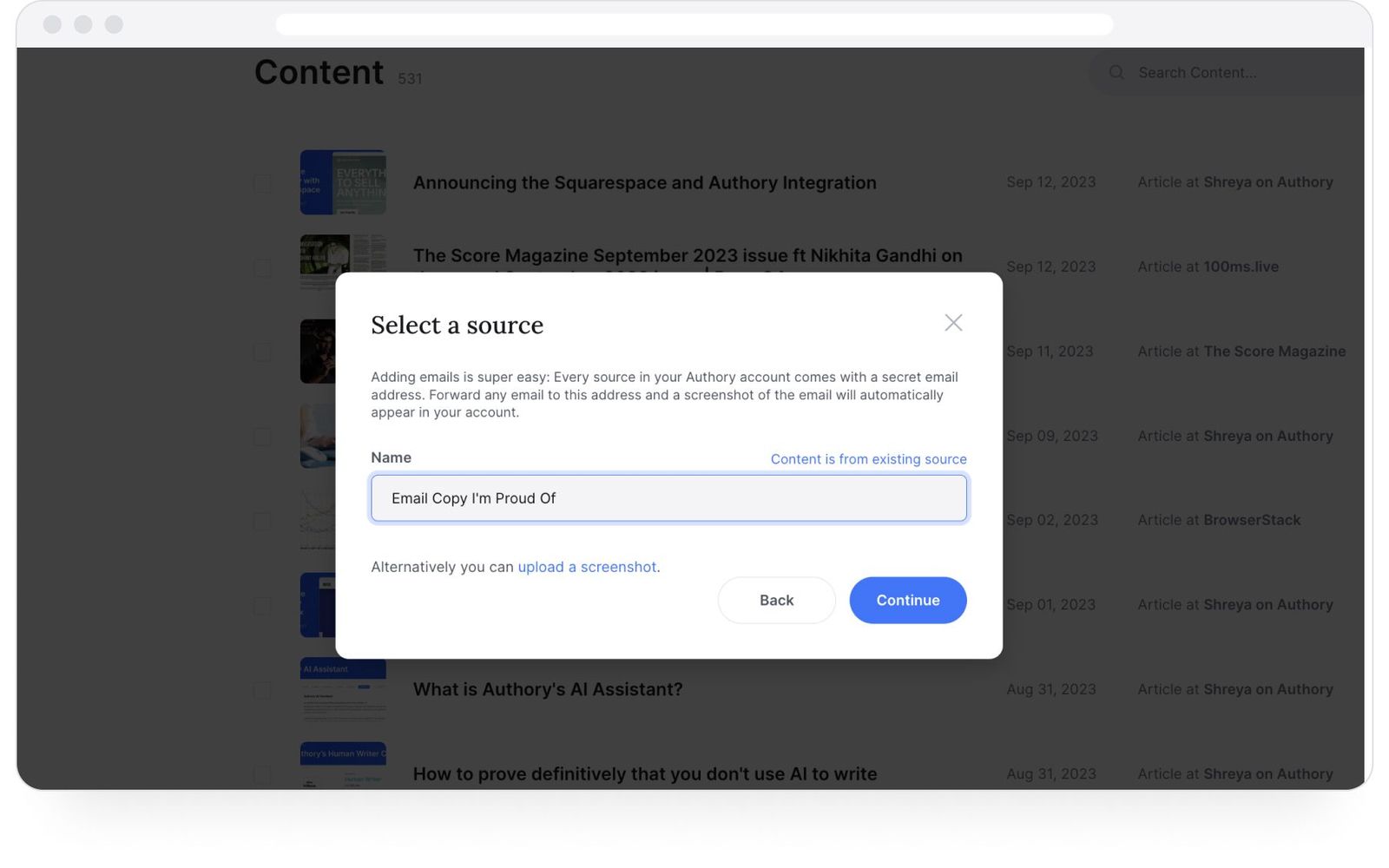Click the Search Content field

click(x=1215, y=72)
